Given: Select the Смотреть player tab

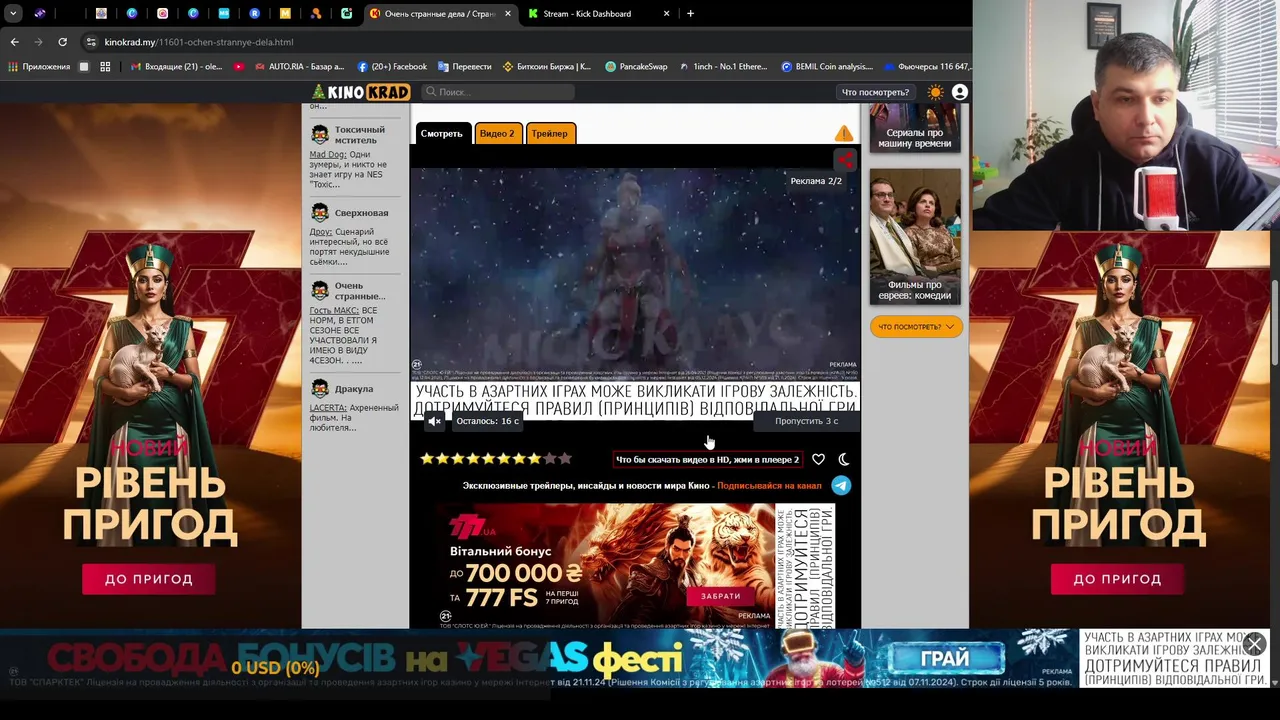Looking at the screenshot, I should click(x=441, y=133).
